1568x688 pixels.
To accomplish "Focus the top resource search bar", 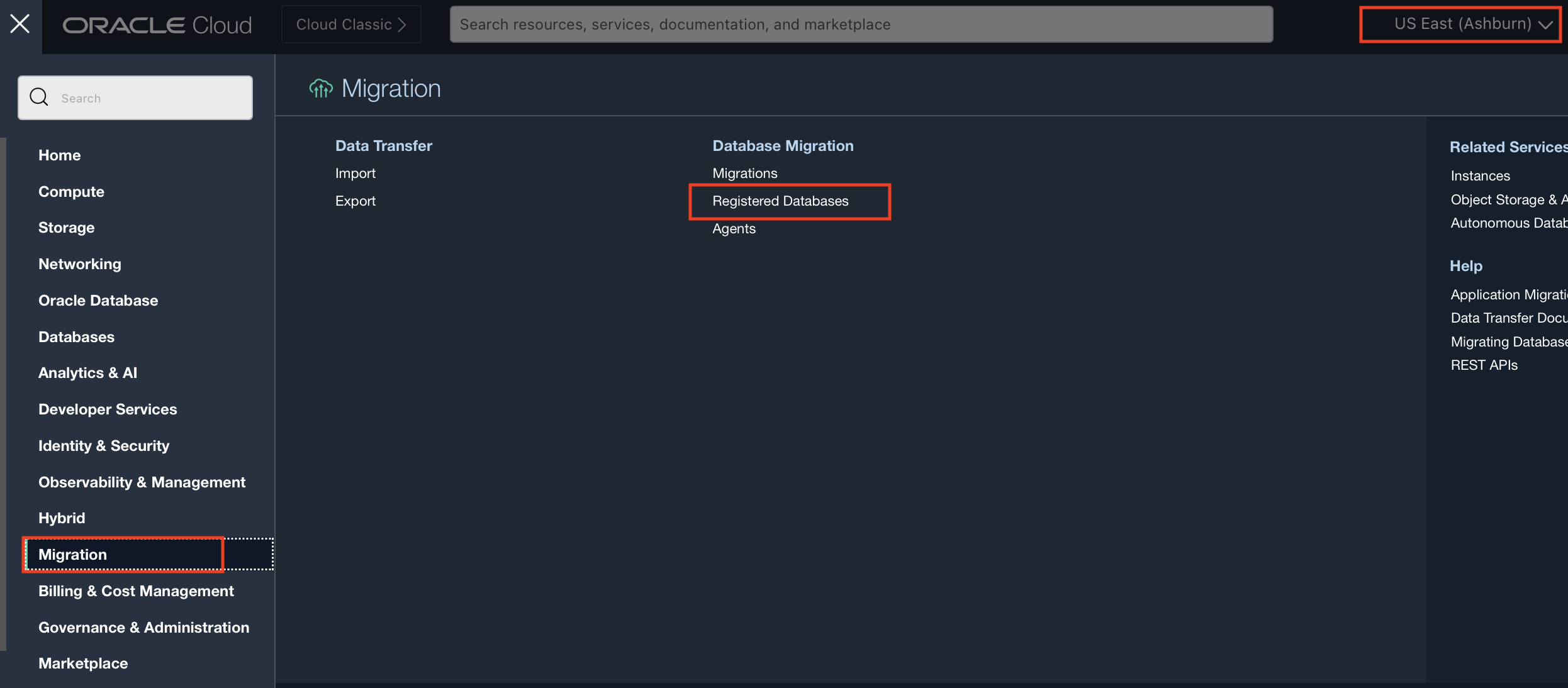I will [x=861, y=25].
